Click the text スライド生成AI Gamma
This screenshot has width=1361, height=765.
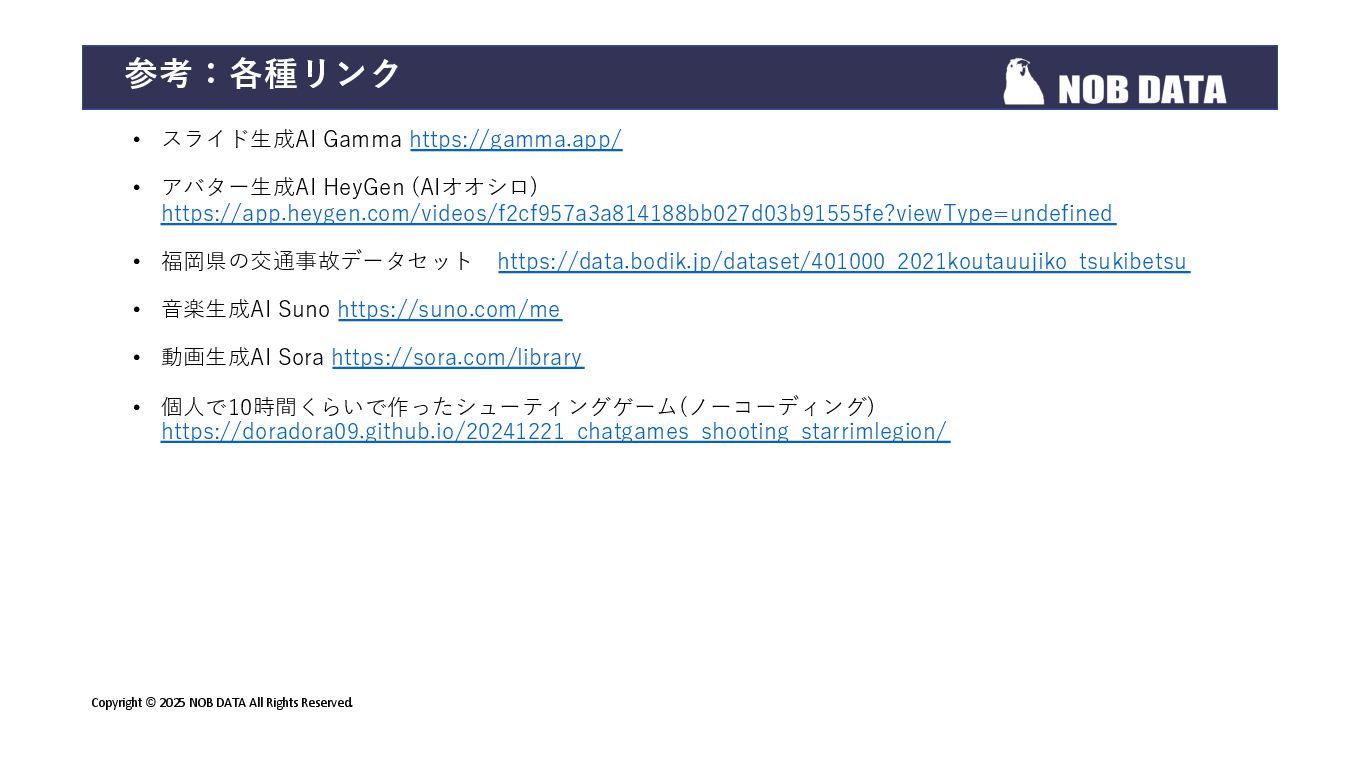click(282, 139)
